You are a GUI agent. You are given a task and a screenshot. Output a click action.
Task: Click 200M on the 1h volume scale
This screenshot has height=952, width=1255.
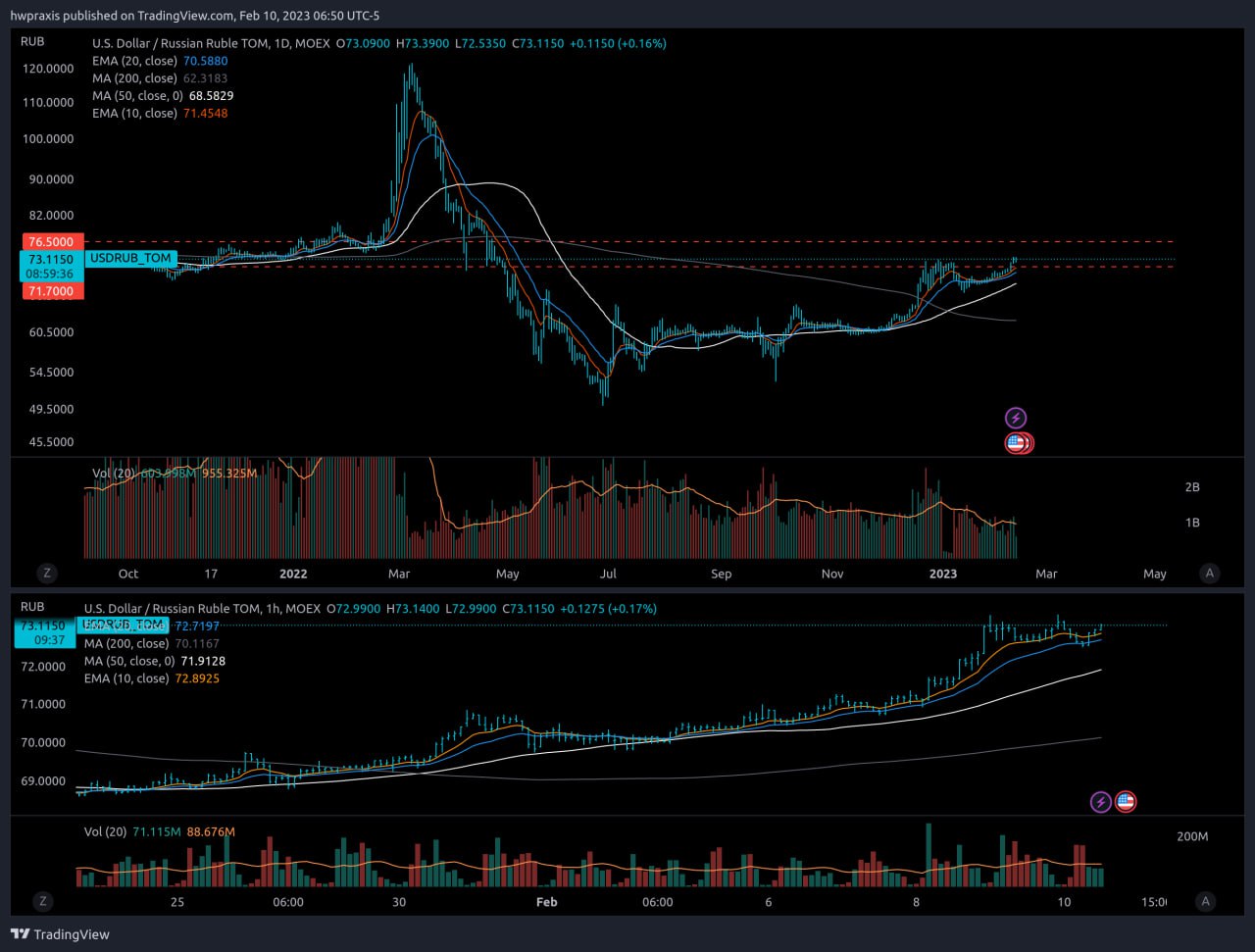pyautogui.click(x=1192, y=836)
